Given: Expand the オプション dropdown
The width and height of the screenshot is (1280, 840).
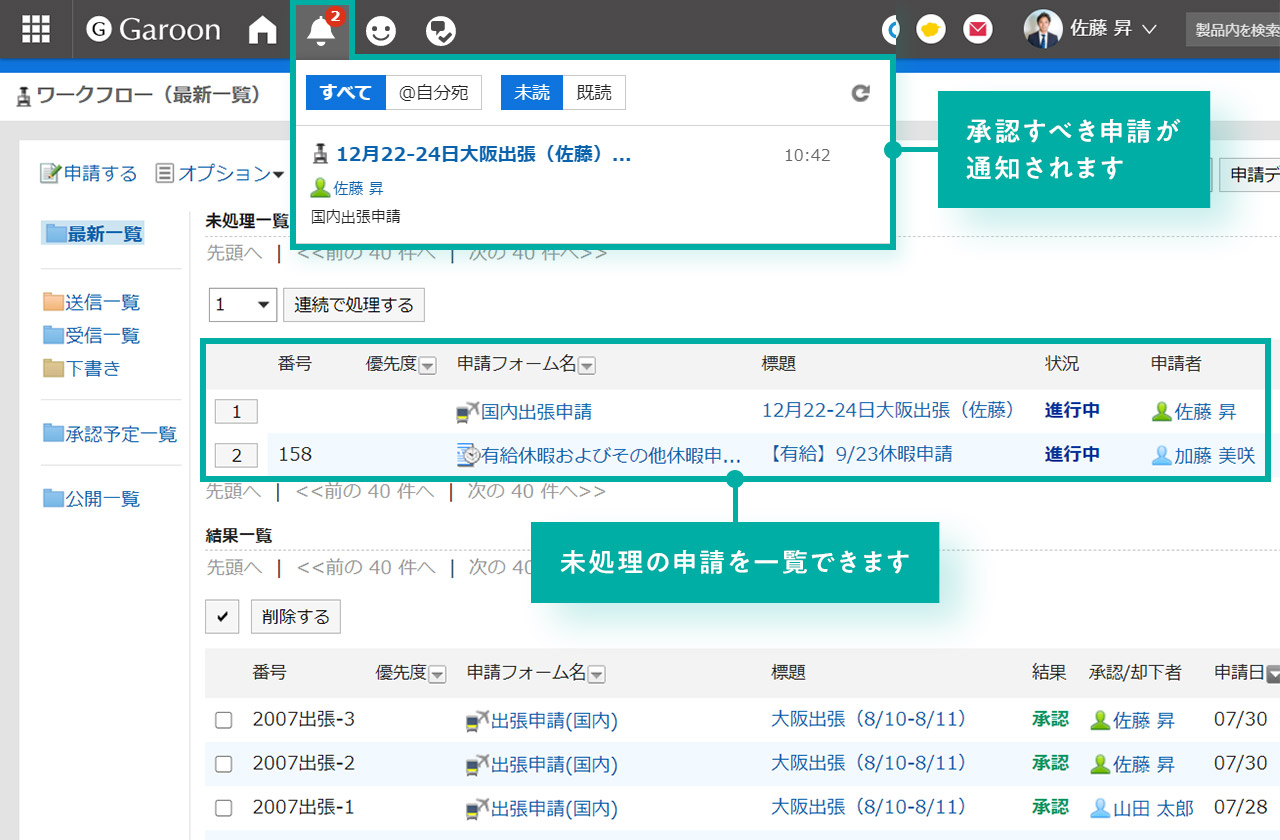Looking at the screenshot, I should [220, 174].
